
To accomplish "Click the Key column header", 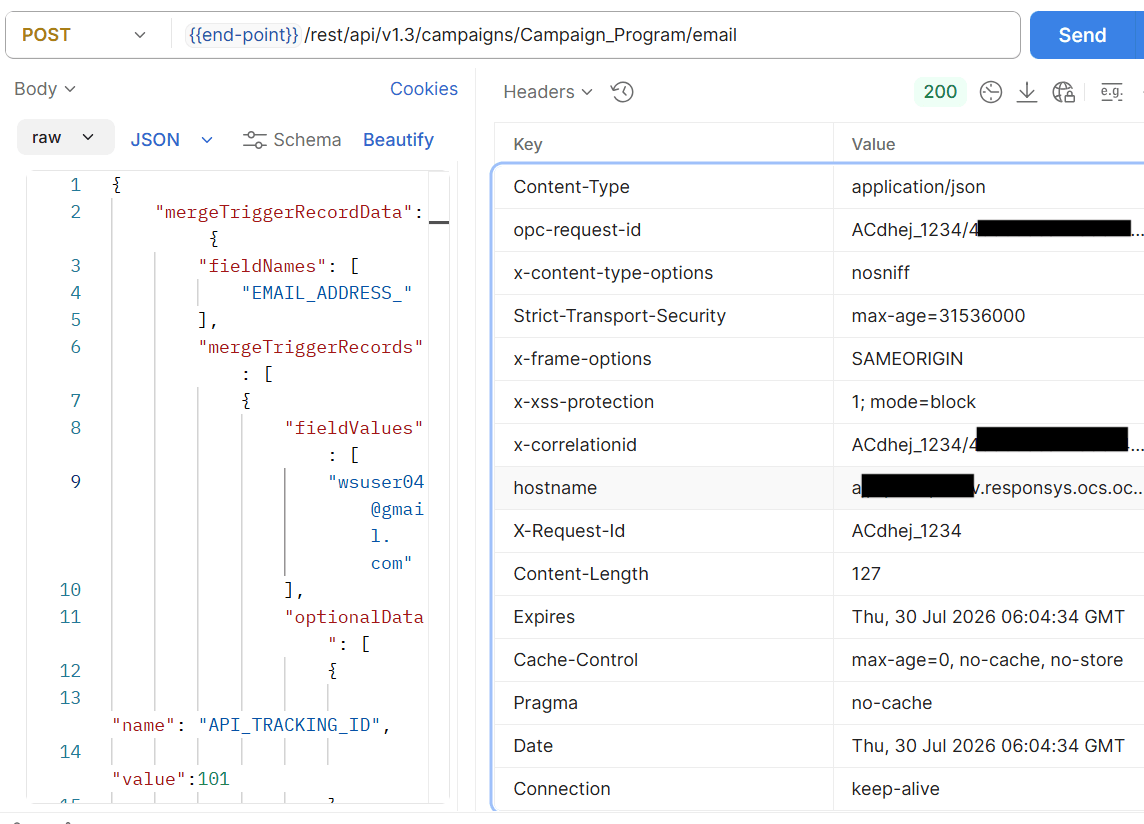I will pos(527,145).
